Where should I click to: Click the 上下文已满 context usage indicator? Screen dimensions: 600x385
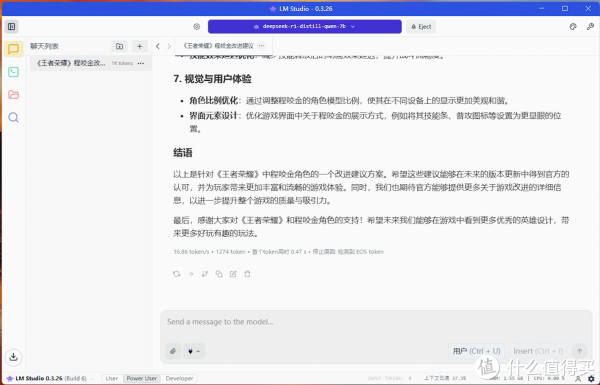click(x=445, y=378)
